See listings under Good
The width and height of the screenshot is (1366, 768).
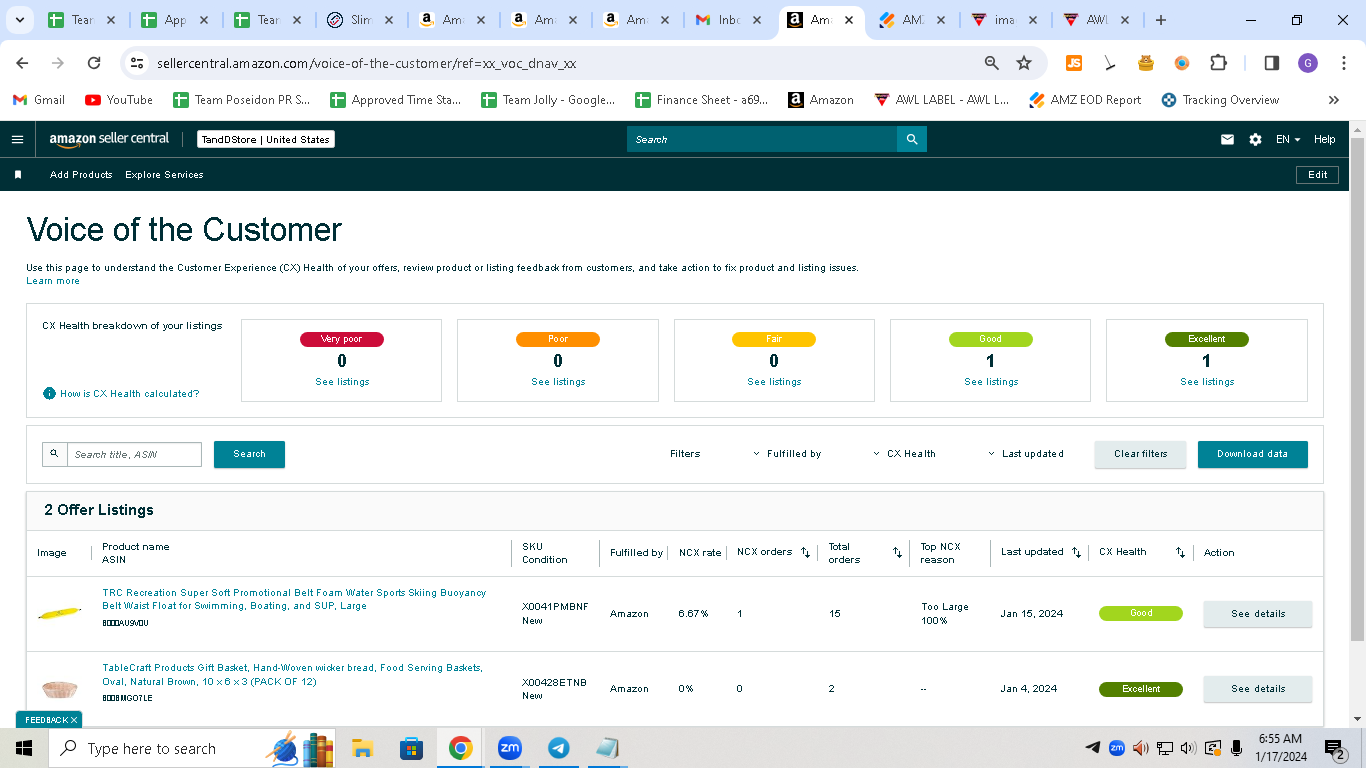pyautogui.click(x=991, y=382)
